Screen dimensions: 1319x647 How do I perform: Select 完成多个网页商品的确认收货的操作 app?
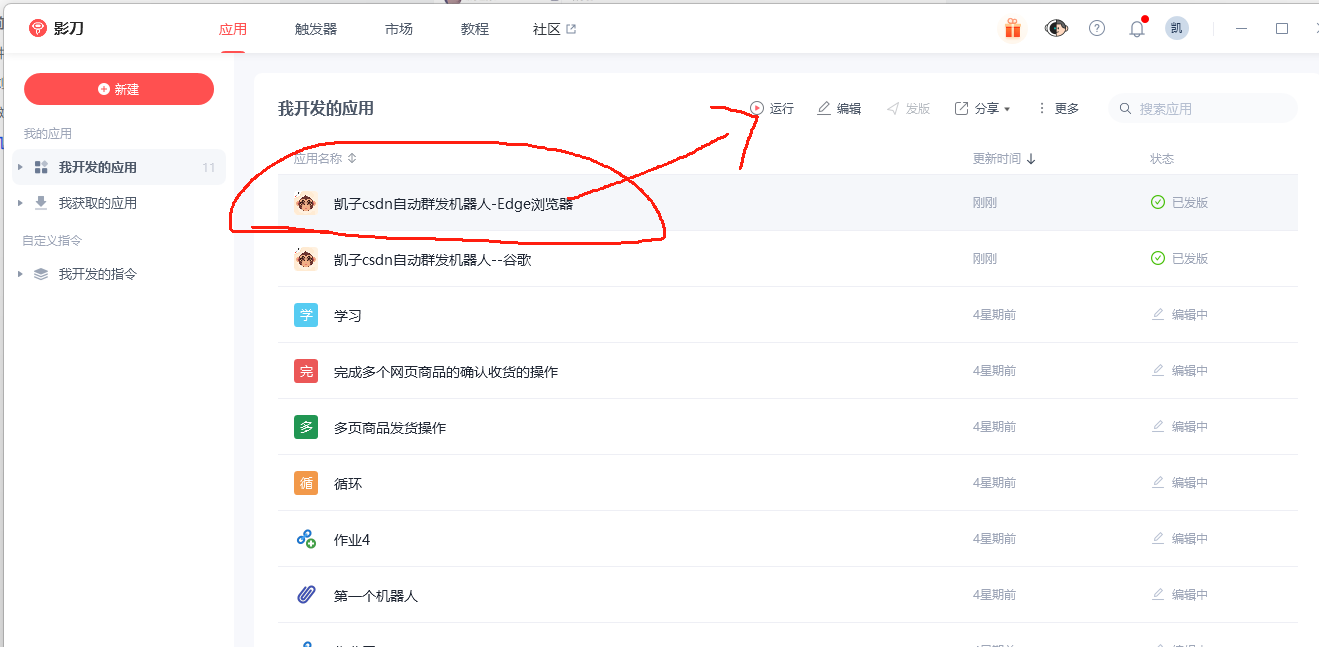(446, 372)
